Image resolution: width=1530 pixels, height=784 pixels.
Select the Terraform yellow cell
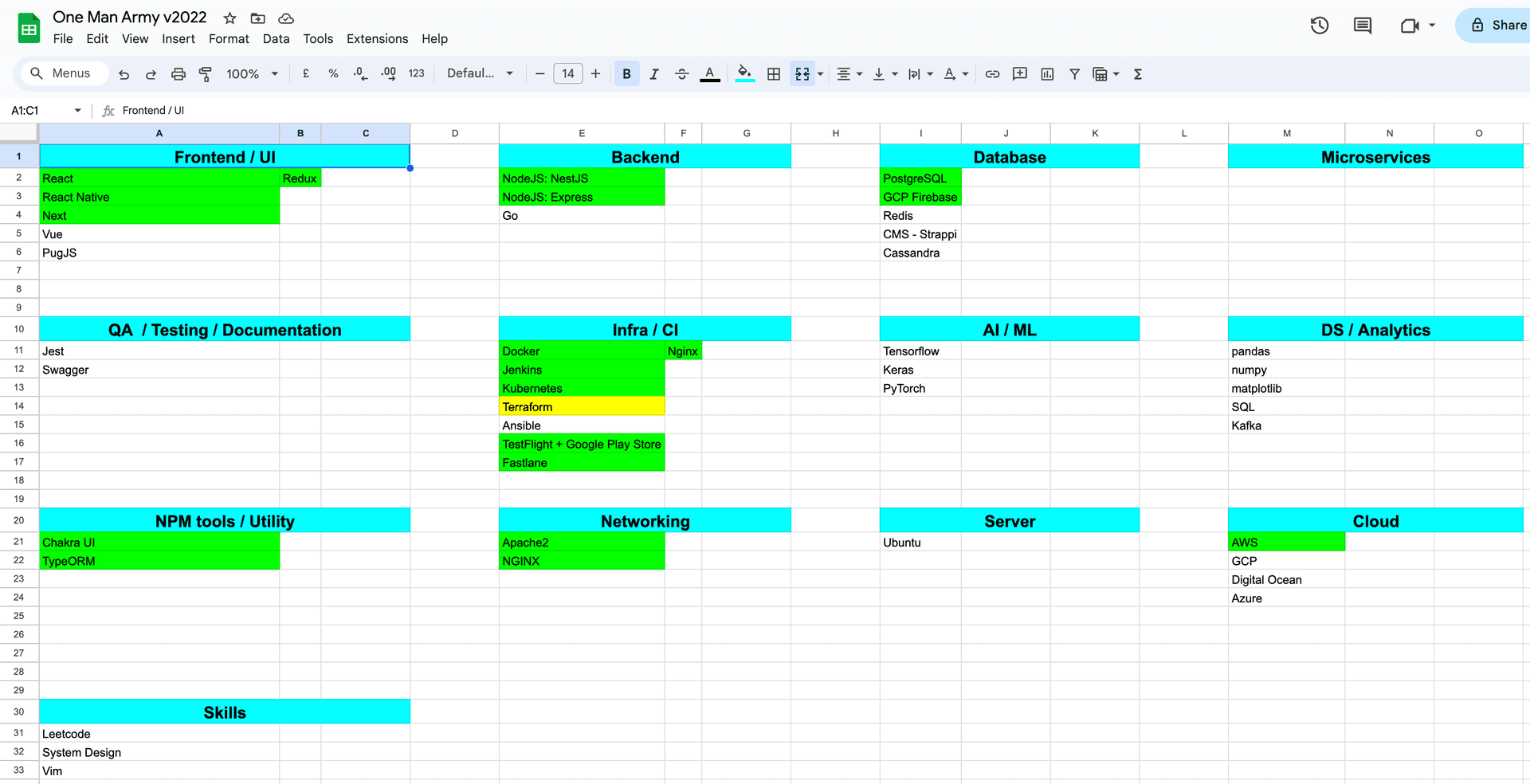coord(582,406)
